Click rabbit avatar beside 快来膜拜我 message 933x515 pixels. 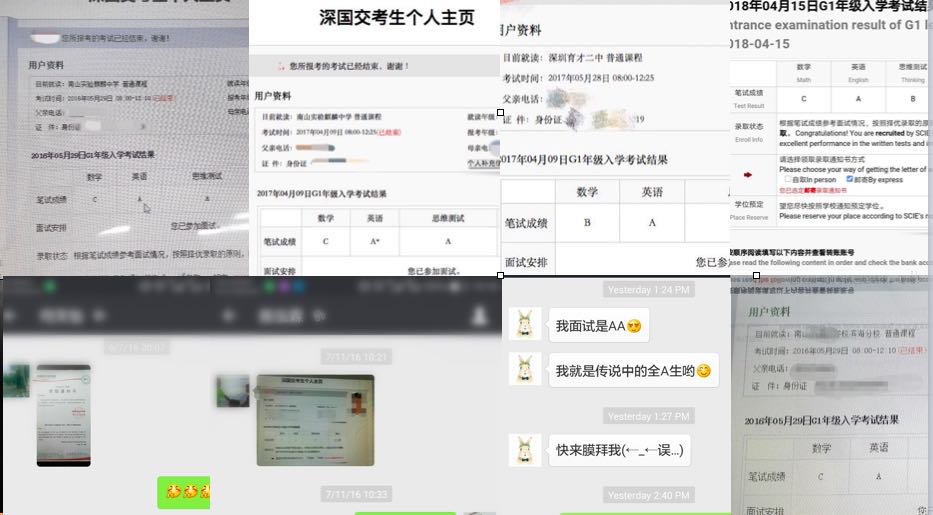tap(525, 449)
